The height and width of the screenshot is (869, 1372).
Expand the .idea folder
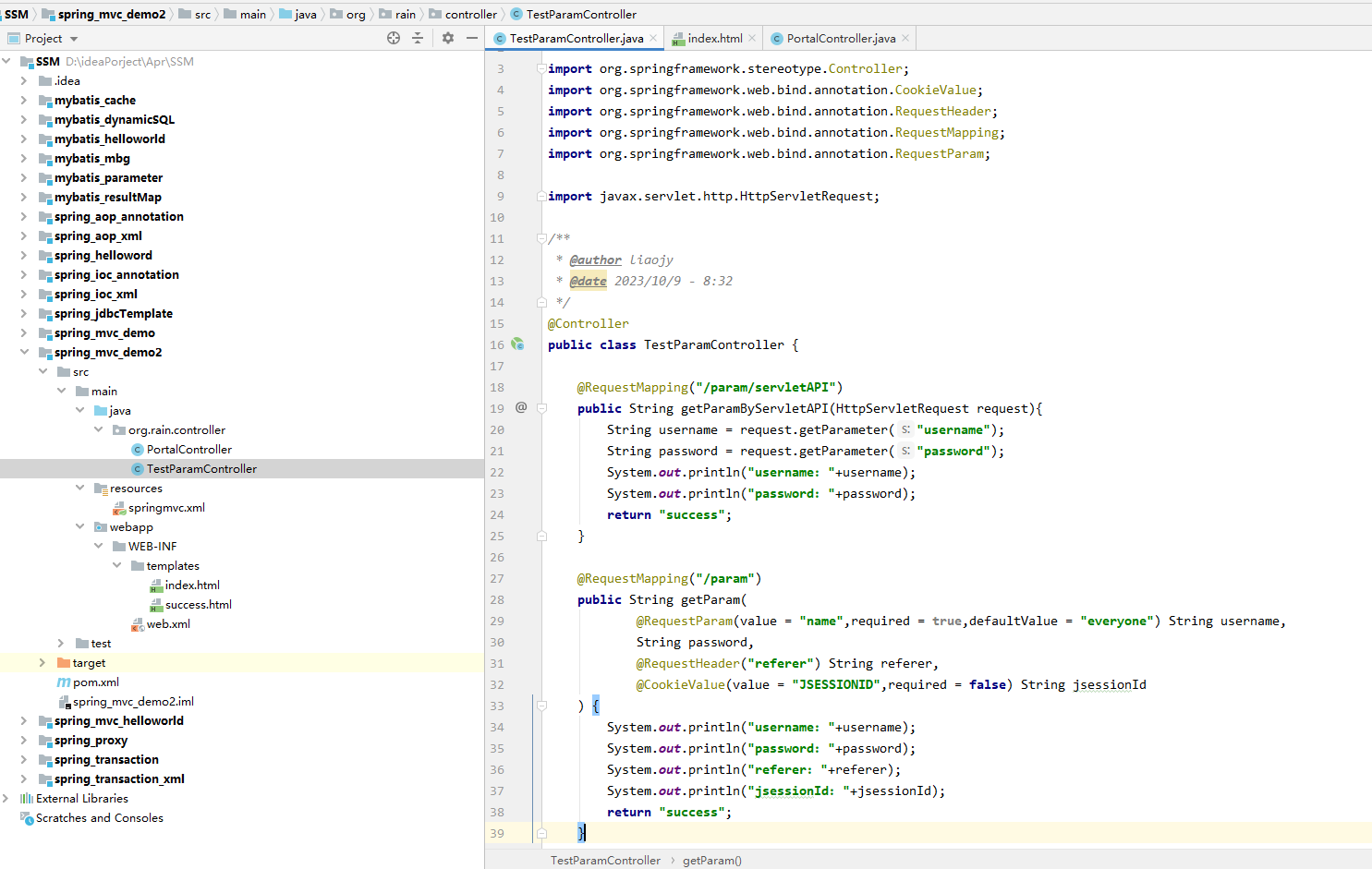click(x=24, y=81)
